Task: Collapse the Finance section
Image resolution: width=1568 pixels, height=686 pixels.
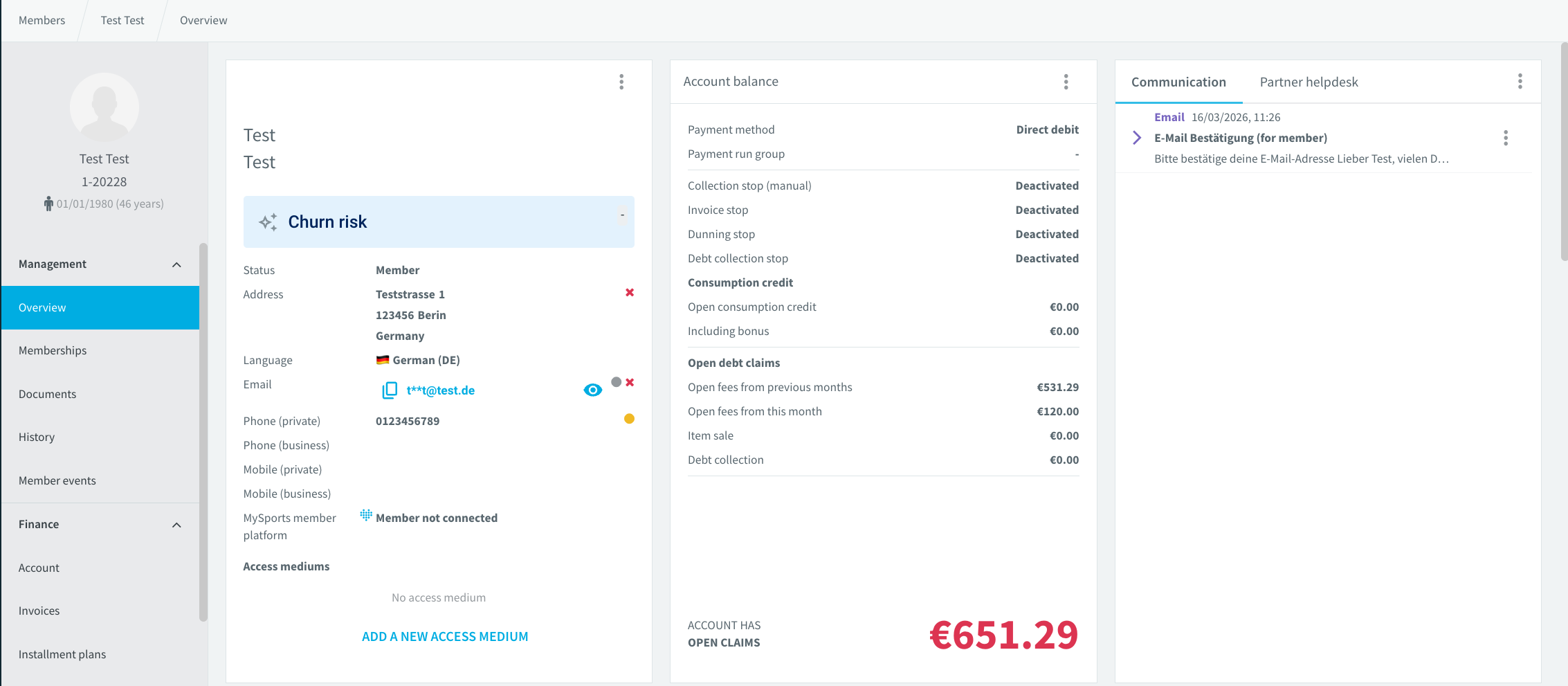Action: click(x=176, y=525)
